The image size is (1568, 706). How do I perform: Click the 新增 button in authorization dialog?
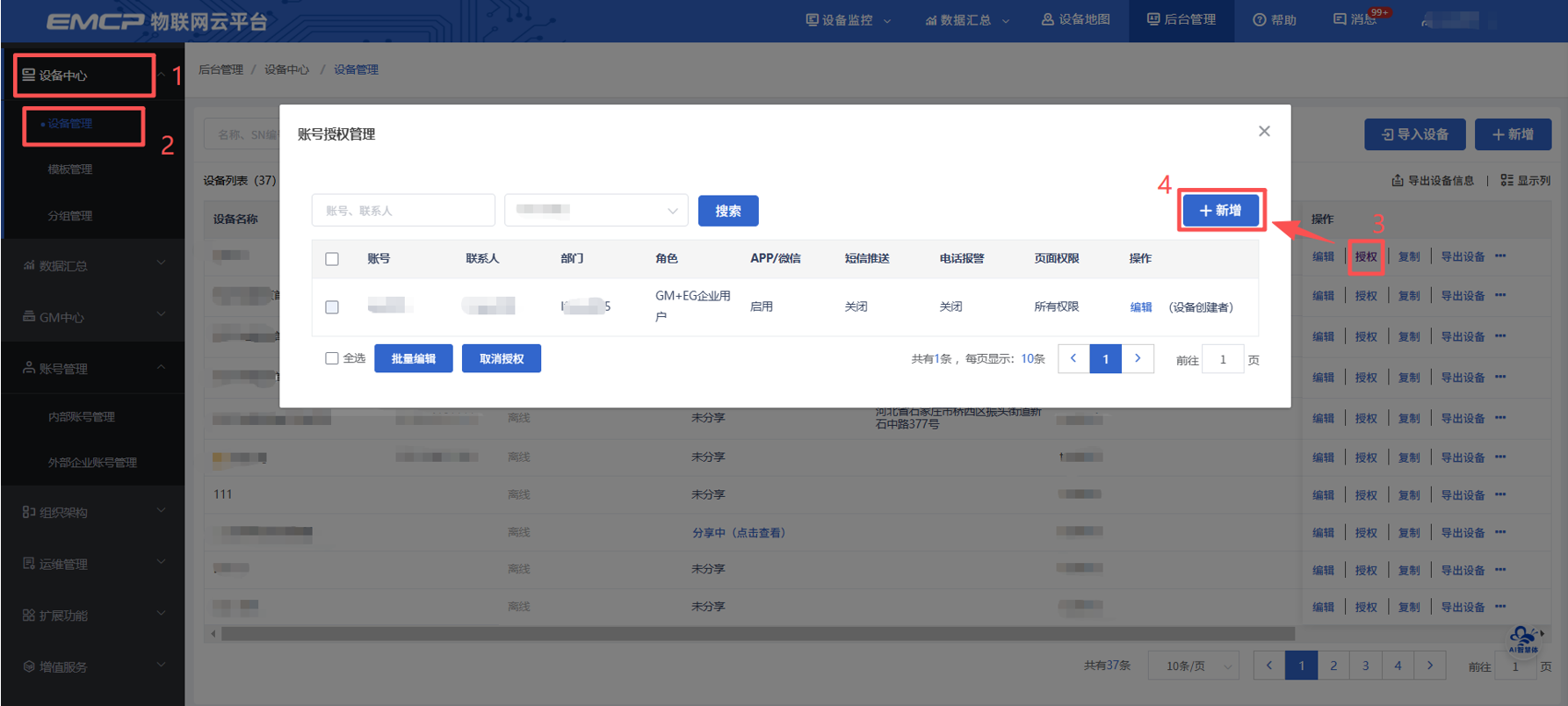tap(1220, 211)
